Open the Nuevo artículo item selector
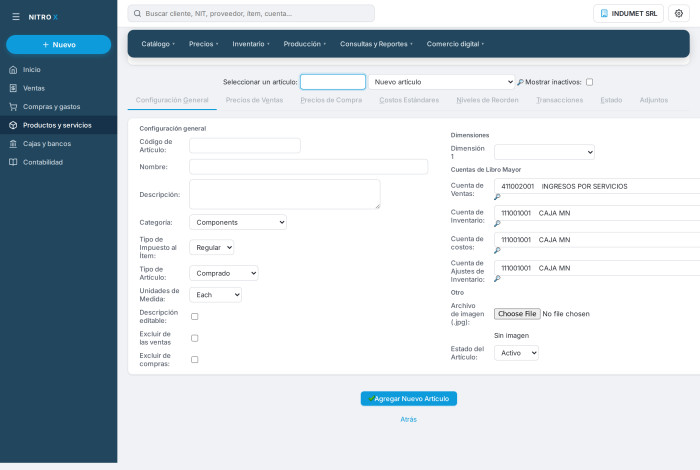The image size is (700, 470). click(x=442, y=82)
